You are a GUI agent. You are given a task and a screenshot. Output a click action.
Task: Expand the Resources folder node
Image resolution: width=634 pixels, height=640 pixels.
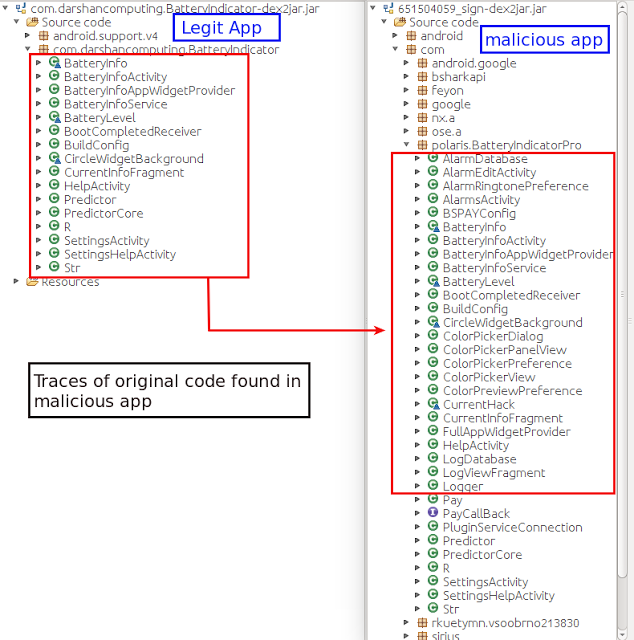tap(17, 282)
